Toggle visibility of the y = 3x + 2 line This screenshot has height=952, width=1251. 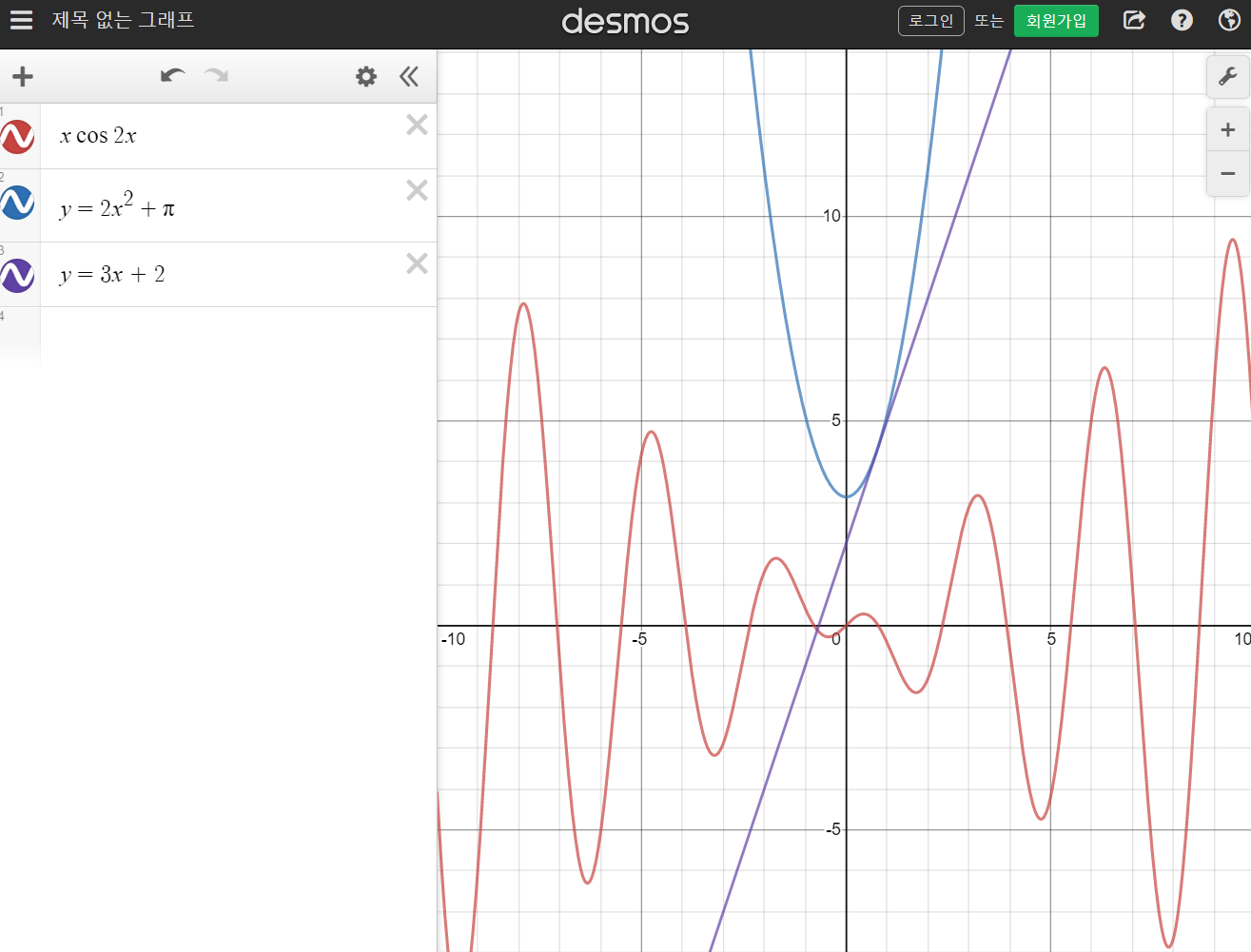coord(17,276)
